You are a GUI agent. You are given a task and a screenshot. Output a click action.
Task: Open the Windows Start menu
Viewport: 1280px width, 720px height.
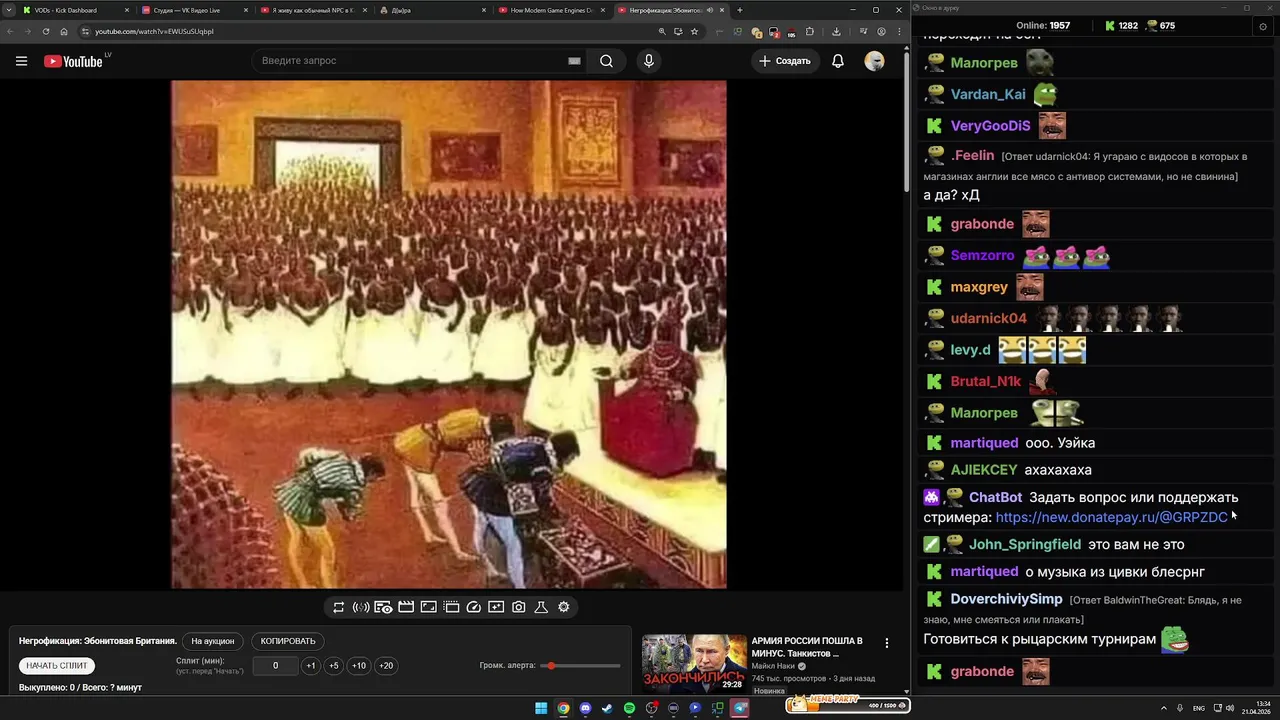[541, 708]
